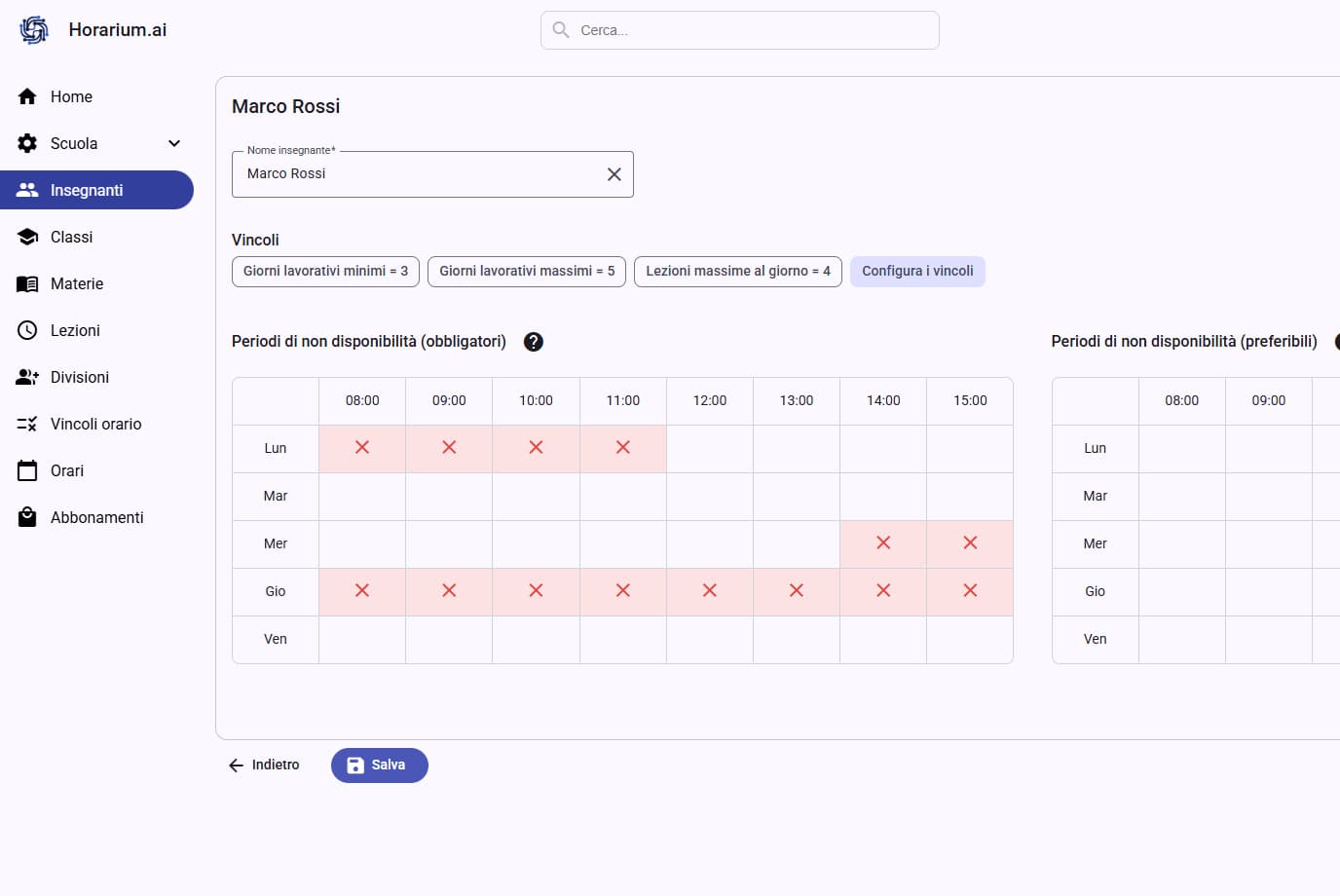The image size is (1340, 896).
Task: Click the Lezioni clock icon in sidebar
Action: 27,330
